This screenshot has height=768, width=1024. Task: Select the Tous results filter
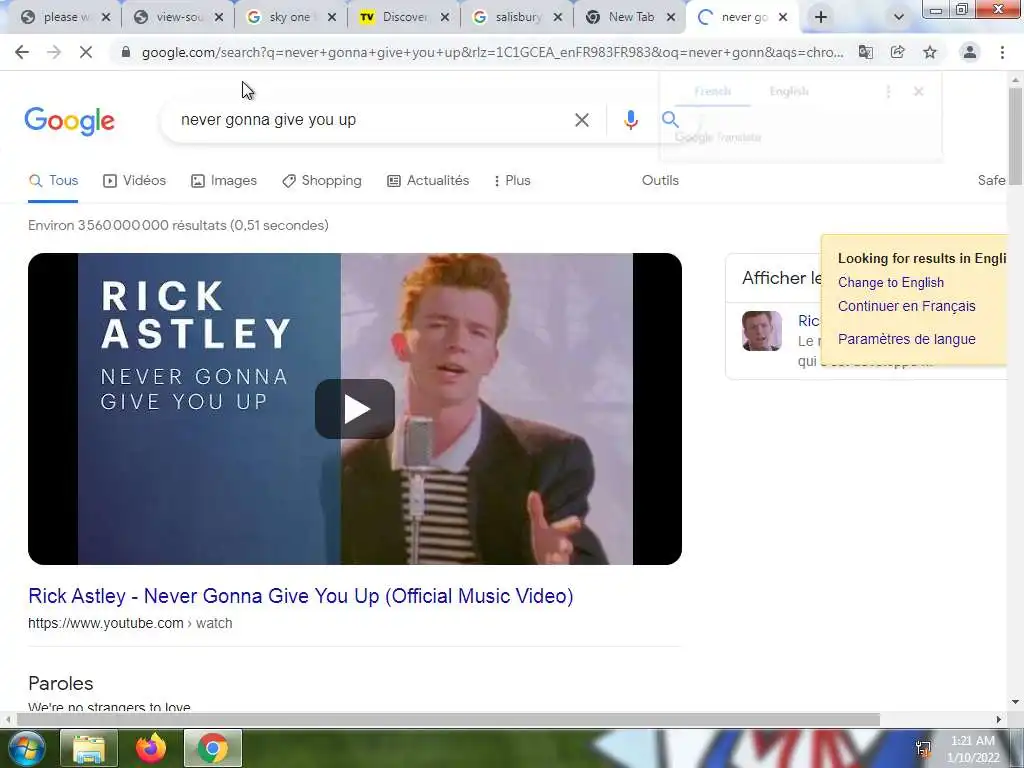pyautogui.click(x=54, y=181)
